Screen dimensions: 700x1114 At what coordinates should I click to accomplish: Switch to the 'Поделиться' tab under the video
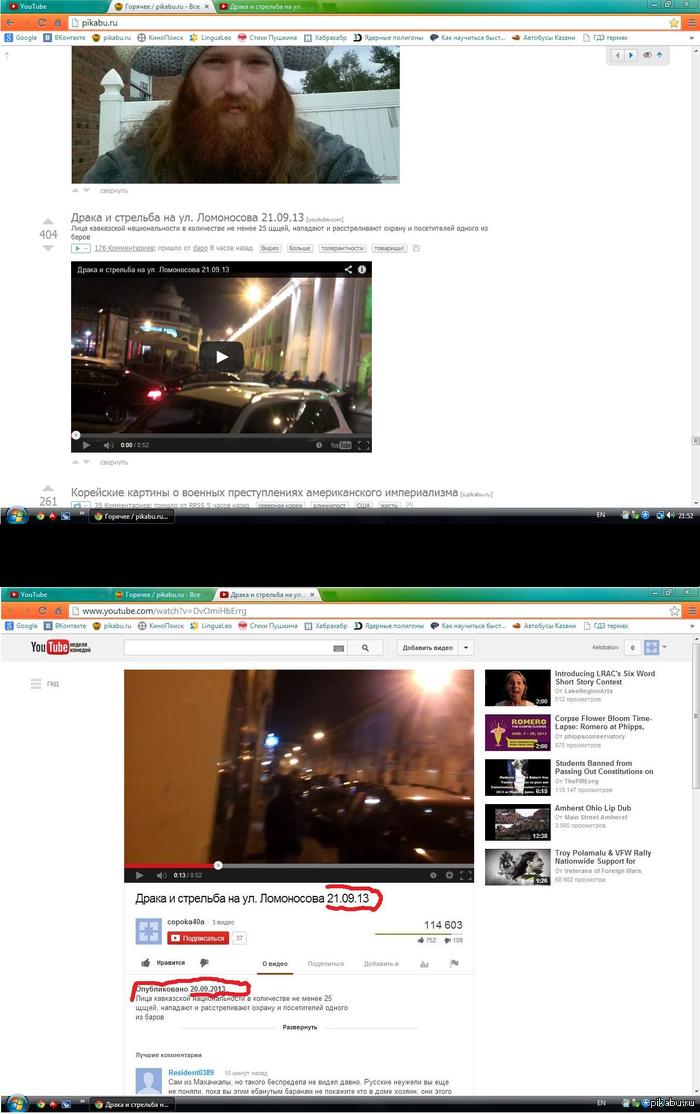click(325, 964)
